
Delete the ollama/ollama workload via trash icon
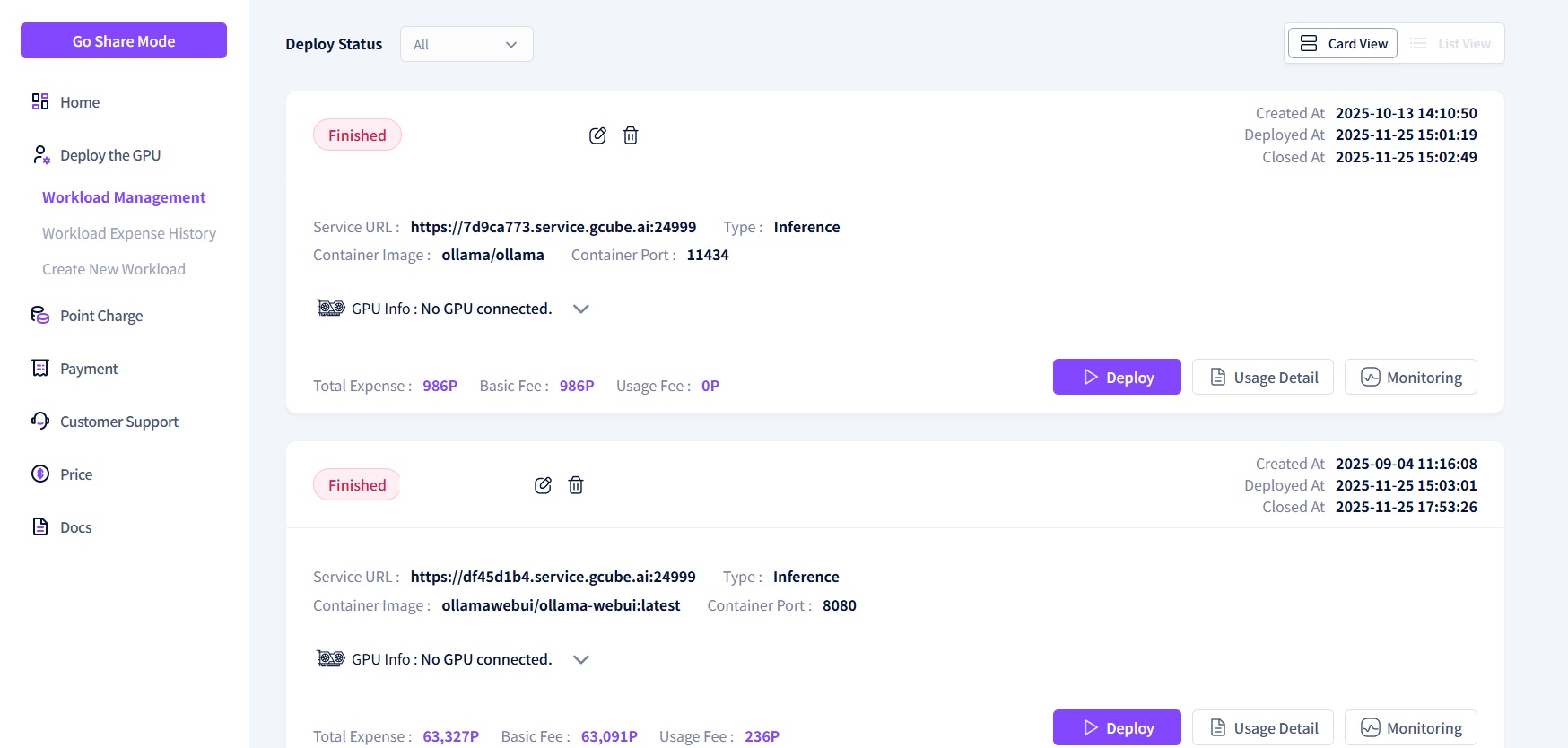tap(631, 135)
